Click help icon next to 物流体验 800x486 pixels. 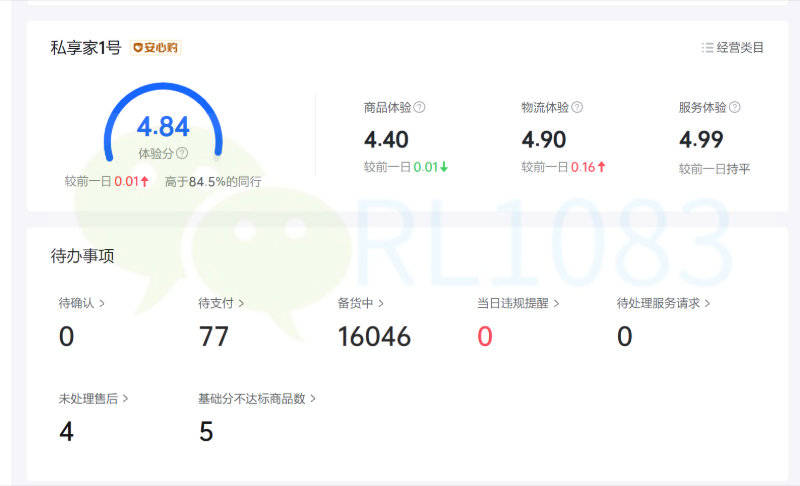[x=577, y=107]
